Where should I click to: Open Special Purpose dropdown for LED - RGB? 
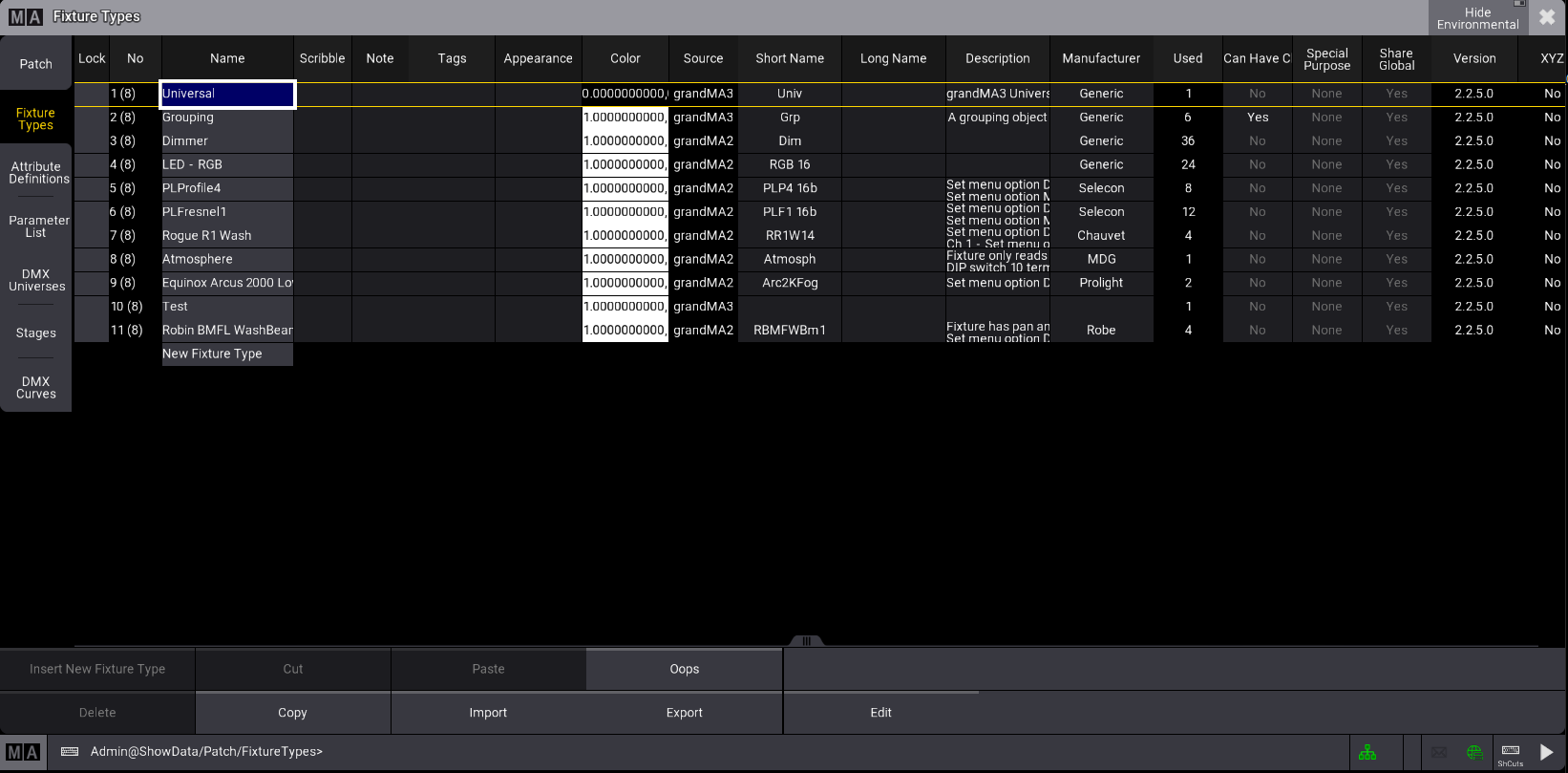pyautogui.click(x=1326, y=164)
